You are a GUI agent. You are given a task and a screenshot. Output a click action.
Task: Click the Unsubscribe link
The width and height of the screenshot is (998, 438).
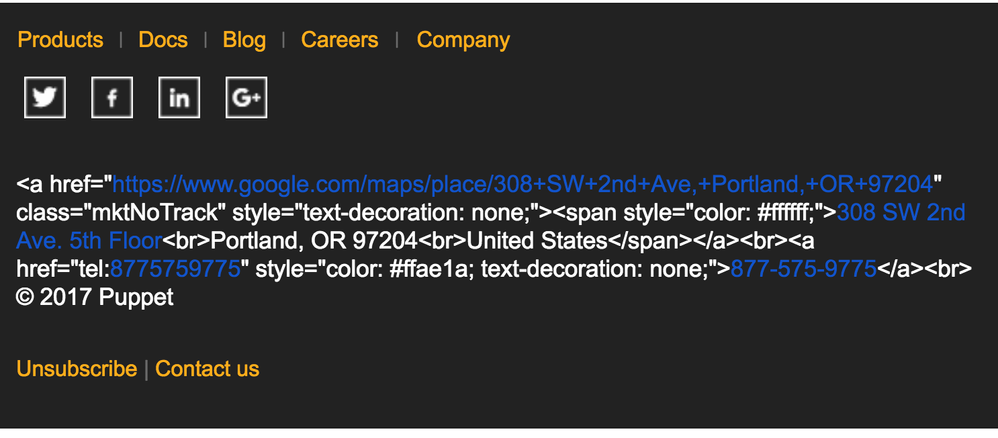[x=76, y=369]
